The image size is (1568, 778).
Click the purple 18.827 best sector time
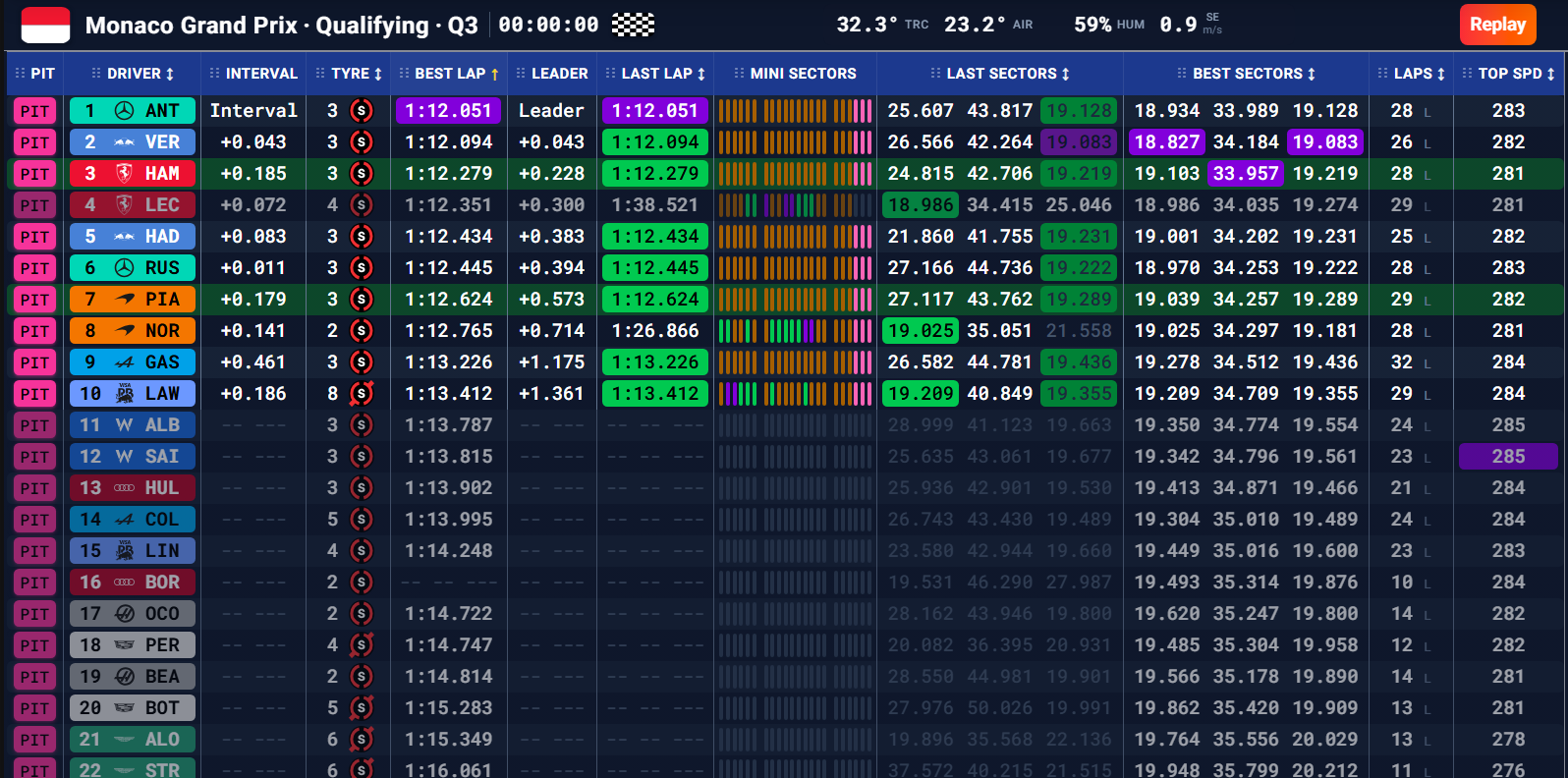tap(1167, 142)
